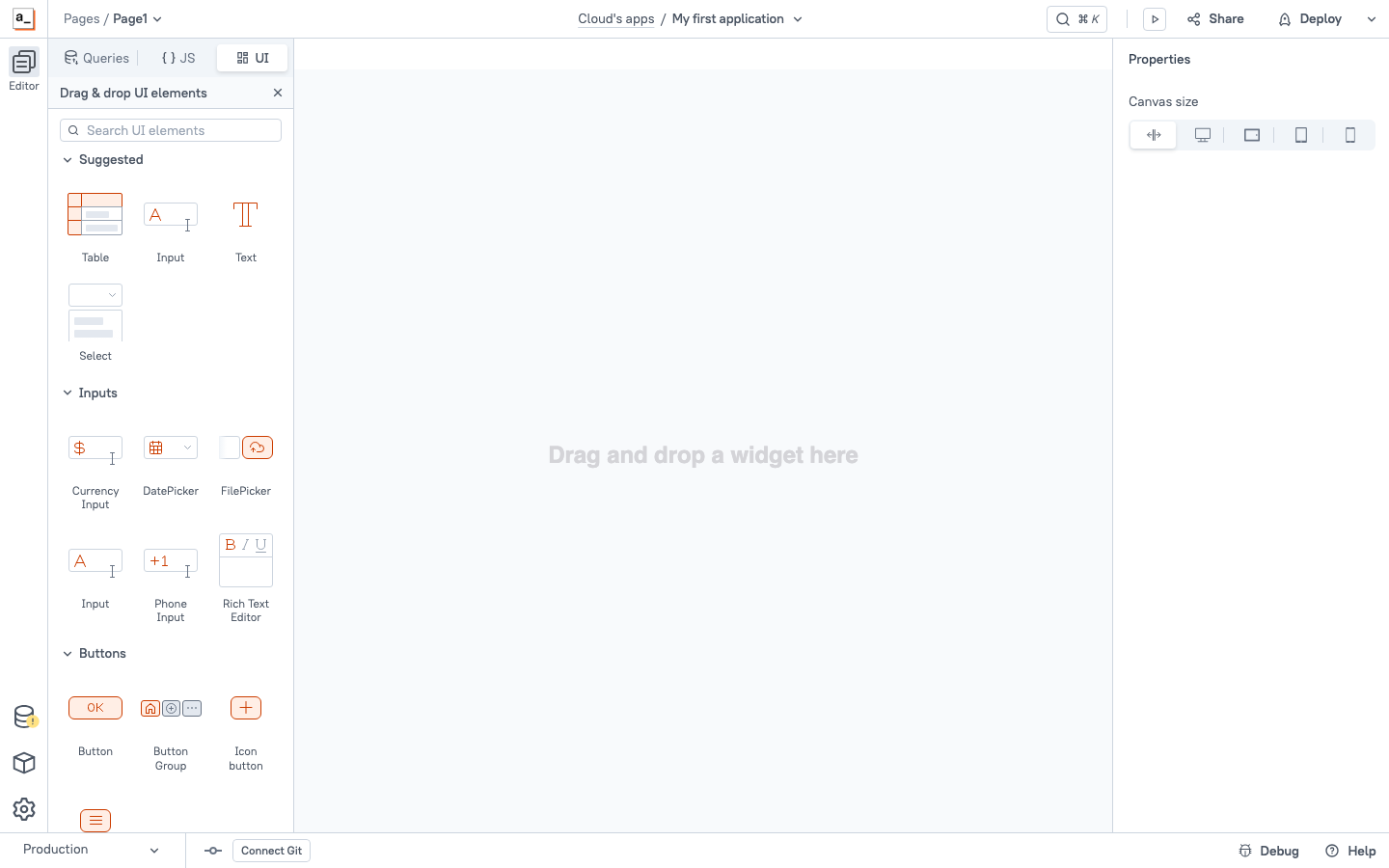
Task: Click the Appsmith logo icon
Action: pos(23,18)
